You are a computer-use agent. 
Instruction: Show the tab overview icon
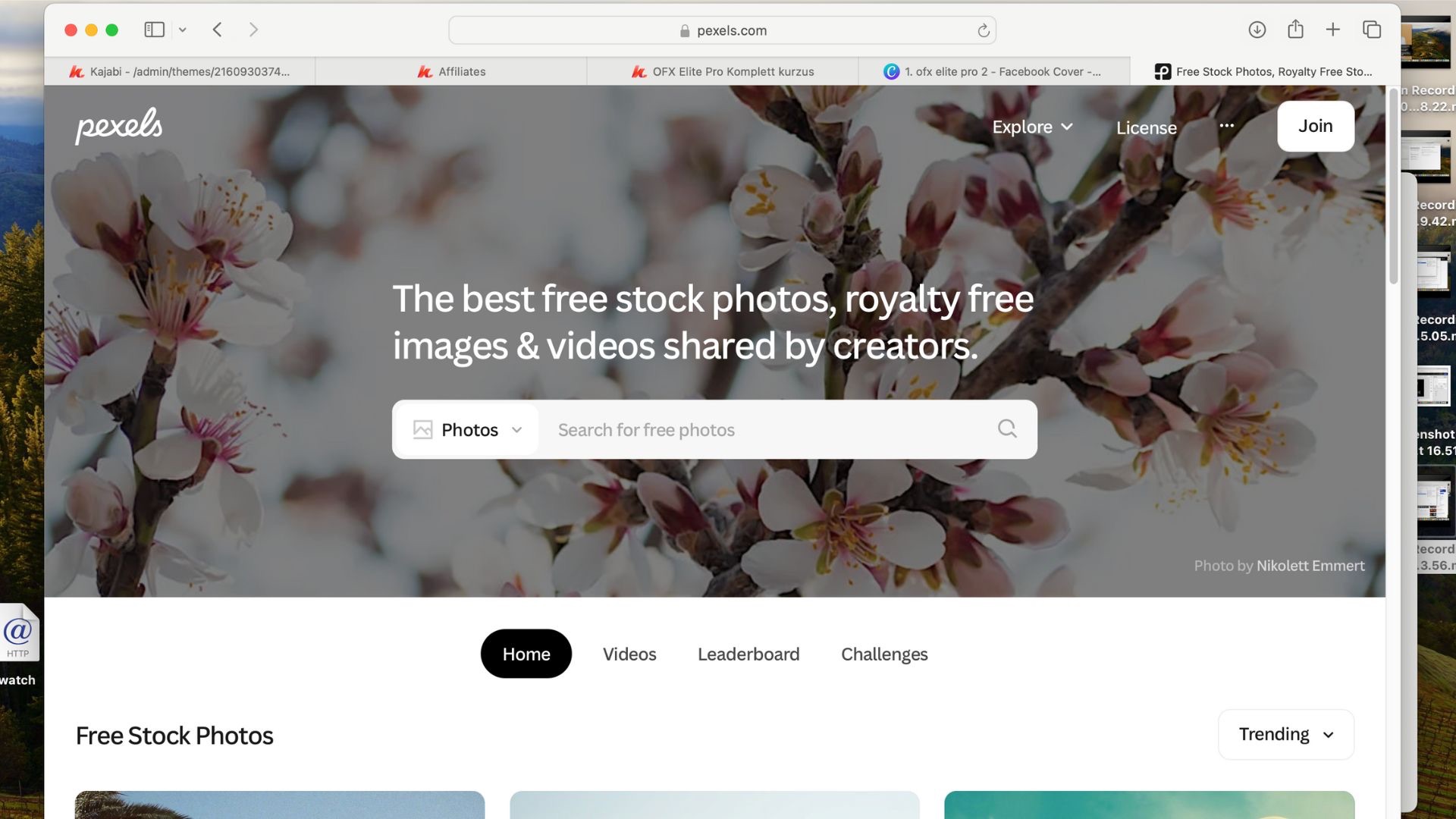[x=1371, y=30]
